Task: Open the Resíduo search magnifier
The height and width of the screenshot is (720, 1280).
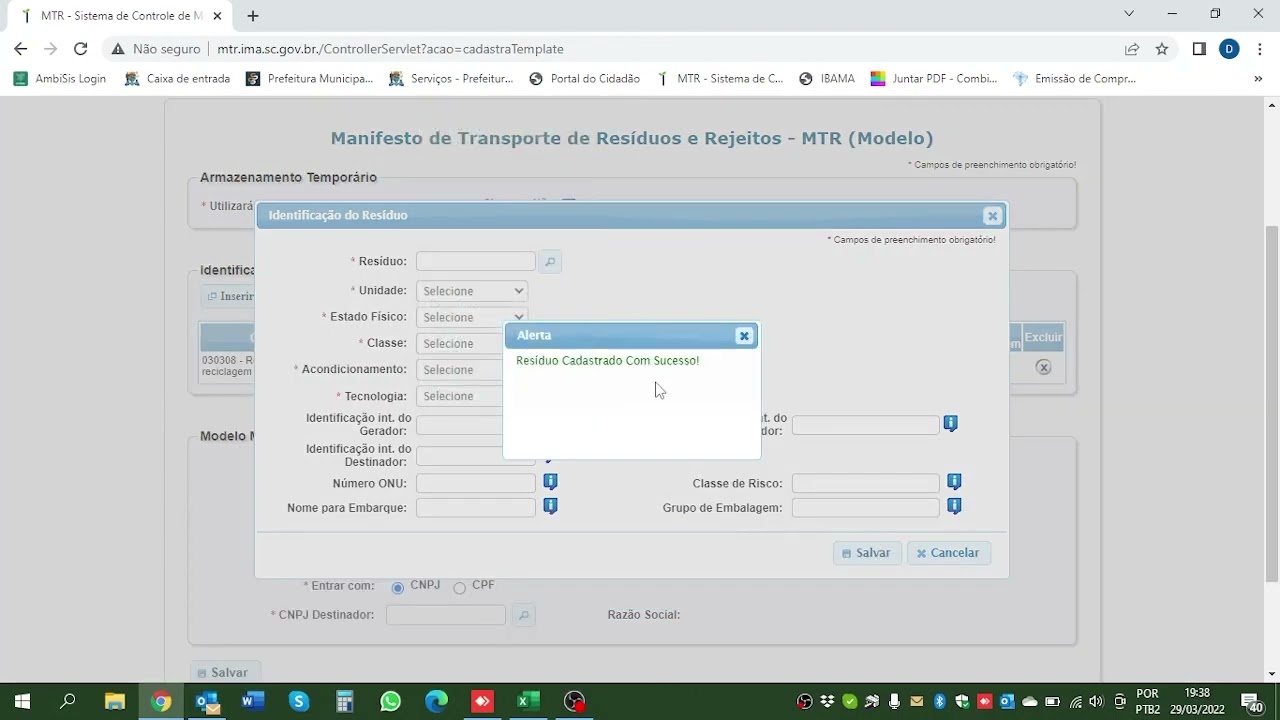Action: pyautogui.click(x=550, y=262)
